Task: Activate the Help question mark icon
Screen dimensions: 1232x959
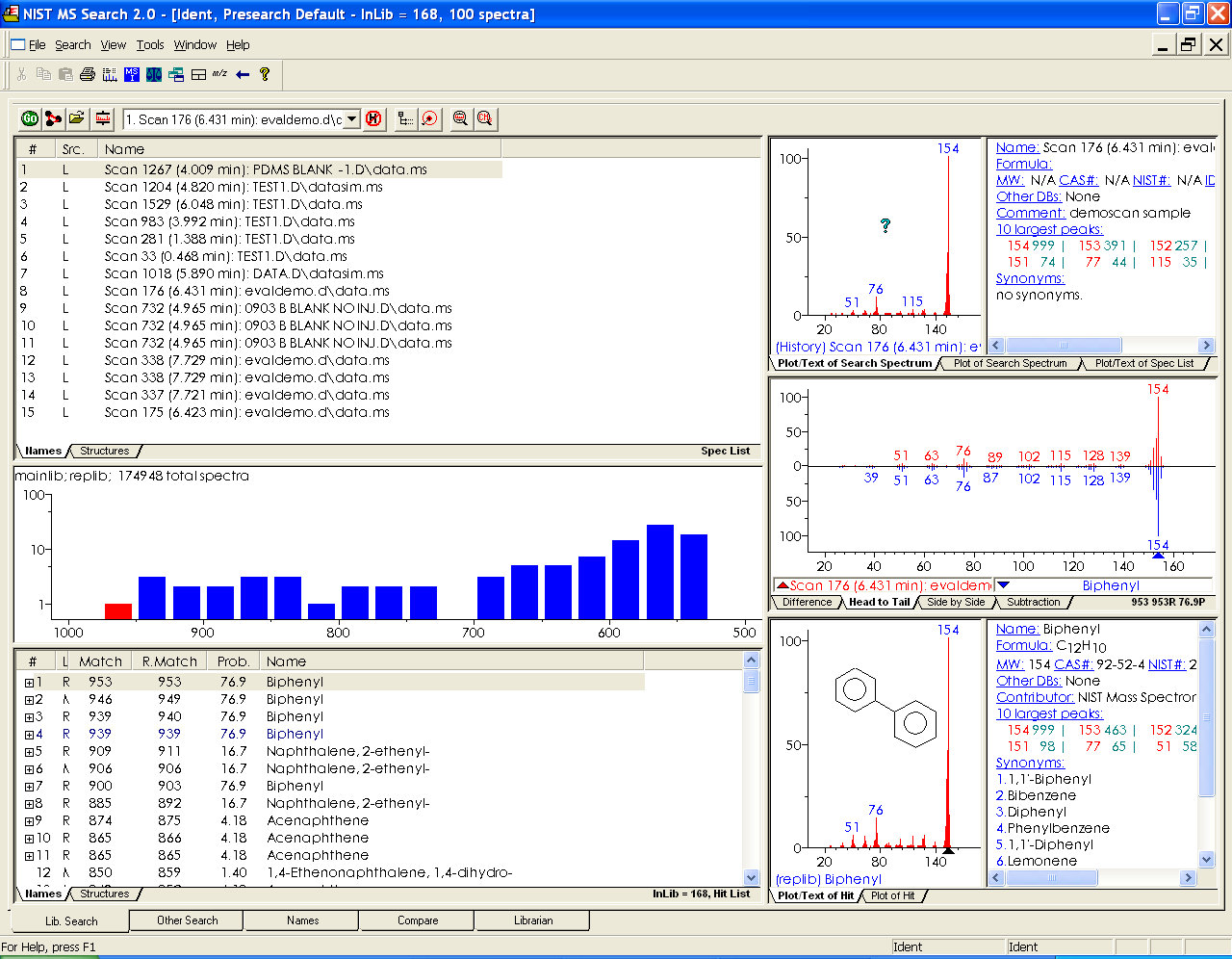Action: pyautogui.click(x=265, y=75)
